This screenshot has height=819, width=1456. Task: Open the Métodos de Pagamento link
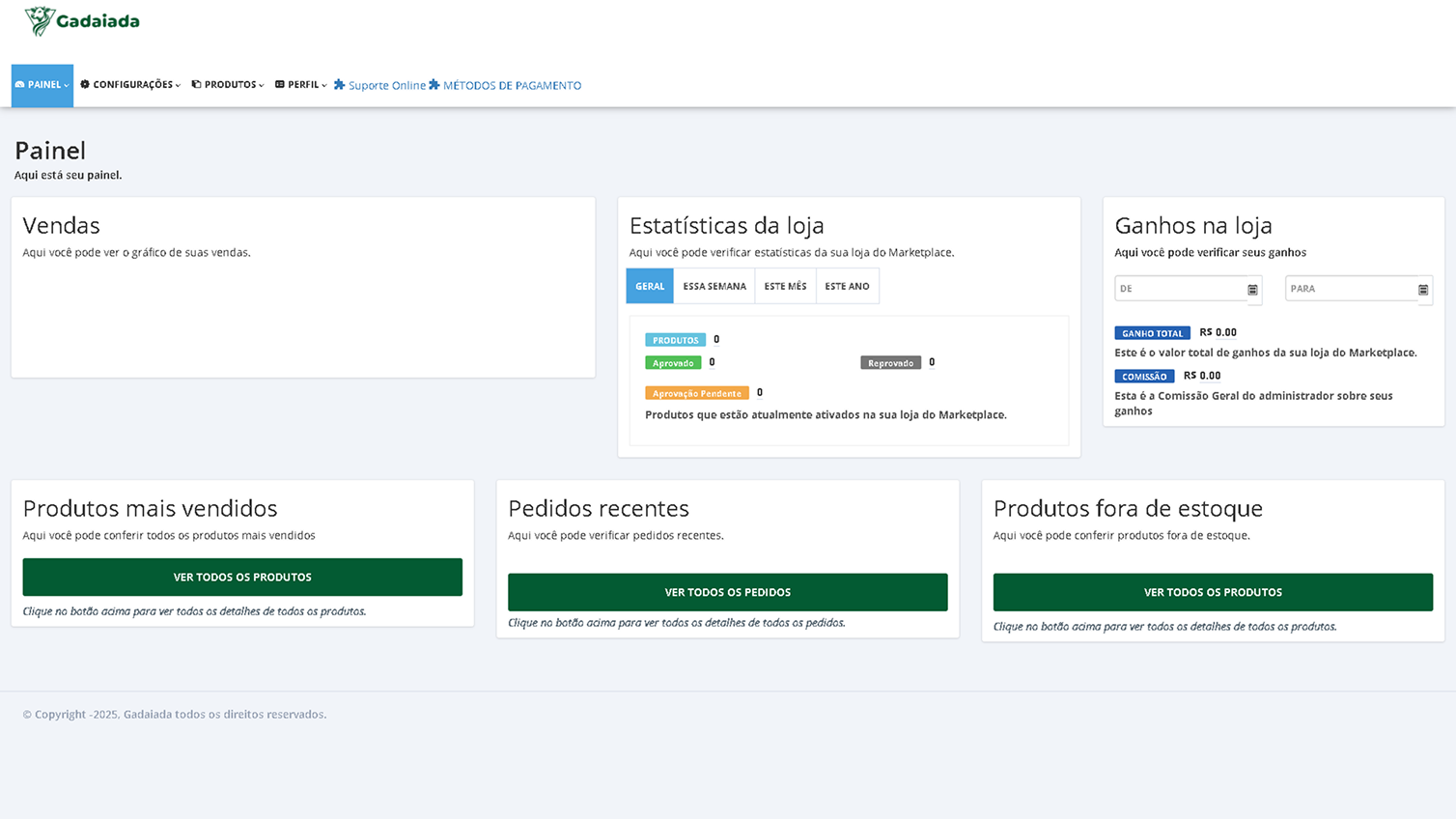click(512, 86)
